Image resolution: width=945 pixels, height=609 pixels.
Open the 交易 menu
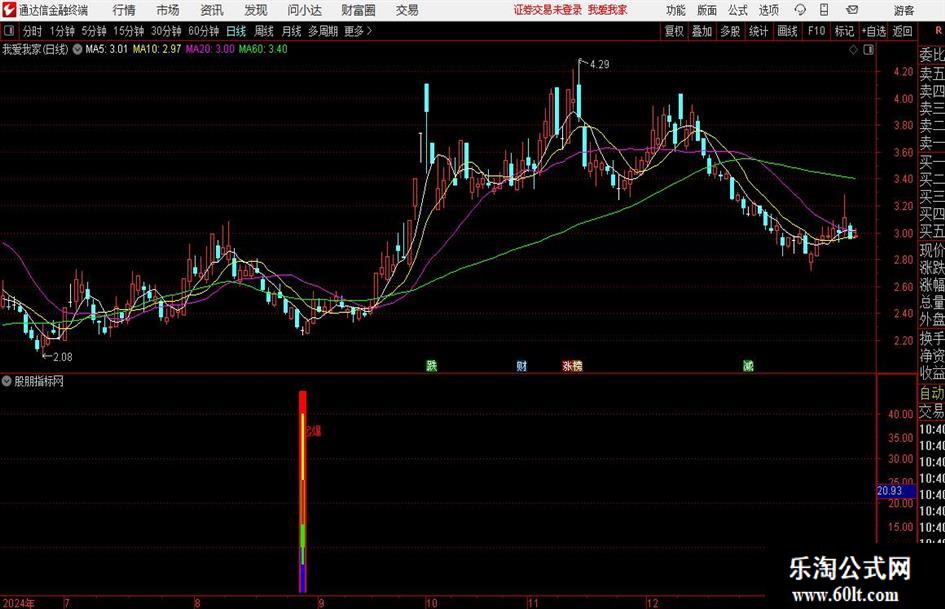point(407,10)
